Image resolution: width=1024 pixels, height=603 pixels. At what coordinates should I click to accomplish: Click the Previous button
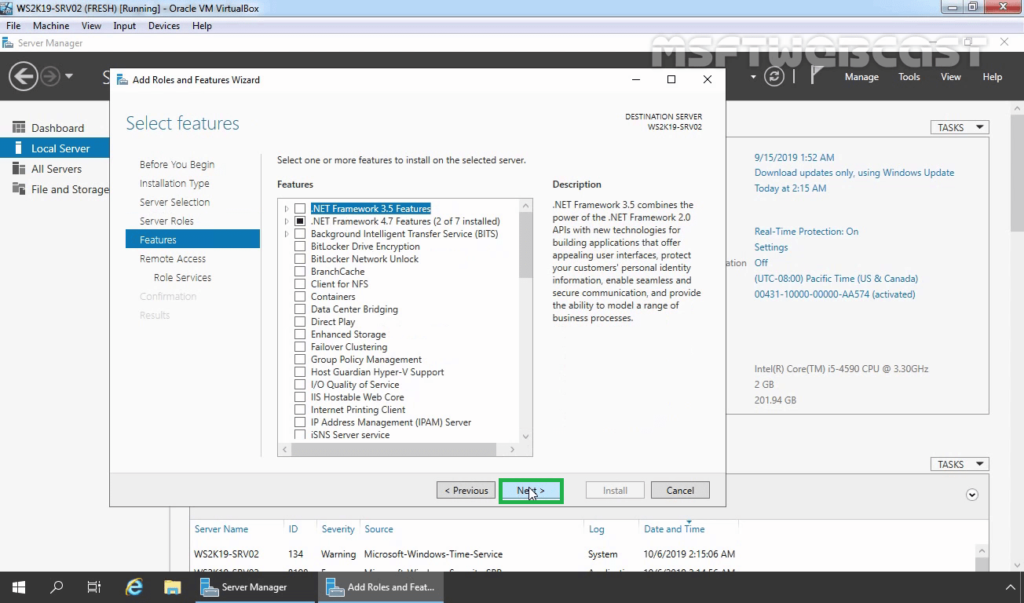click(466, 491)
